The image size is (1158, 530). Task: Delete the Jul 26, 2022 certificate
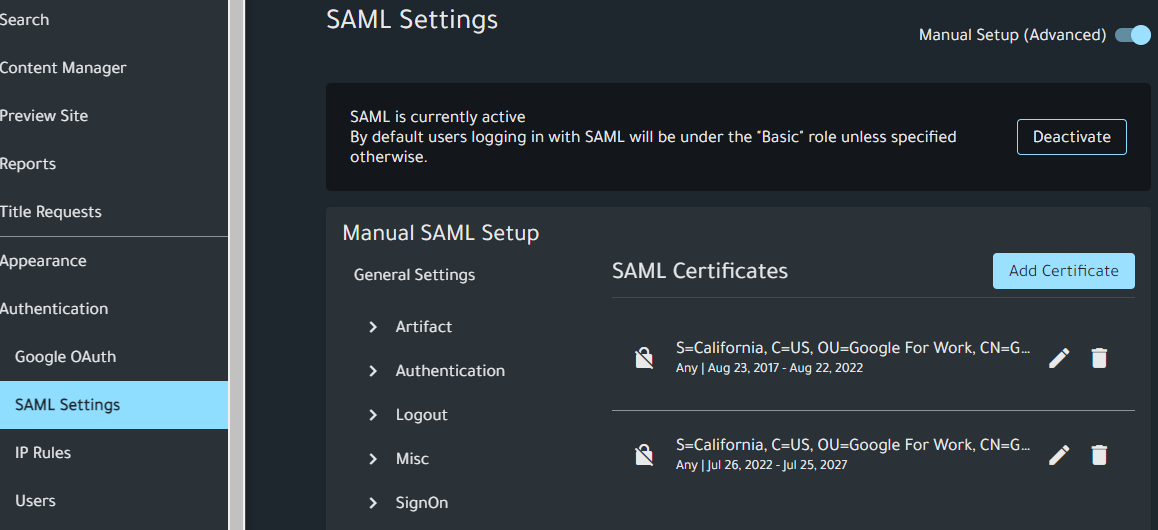coord(1099,455)
